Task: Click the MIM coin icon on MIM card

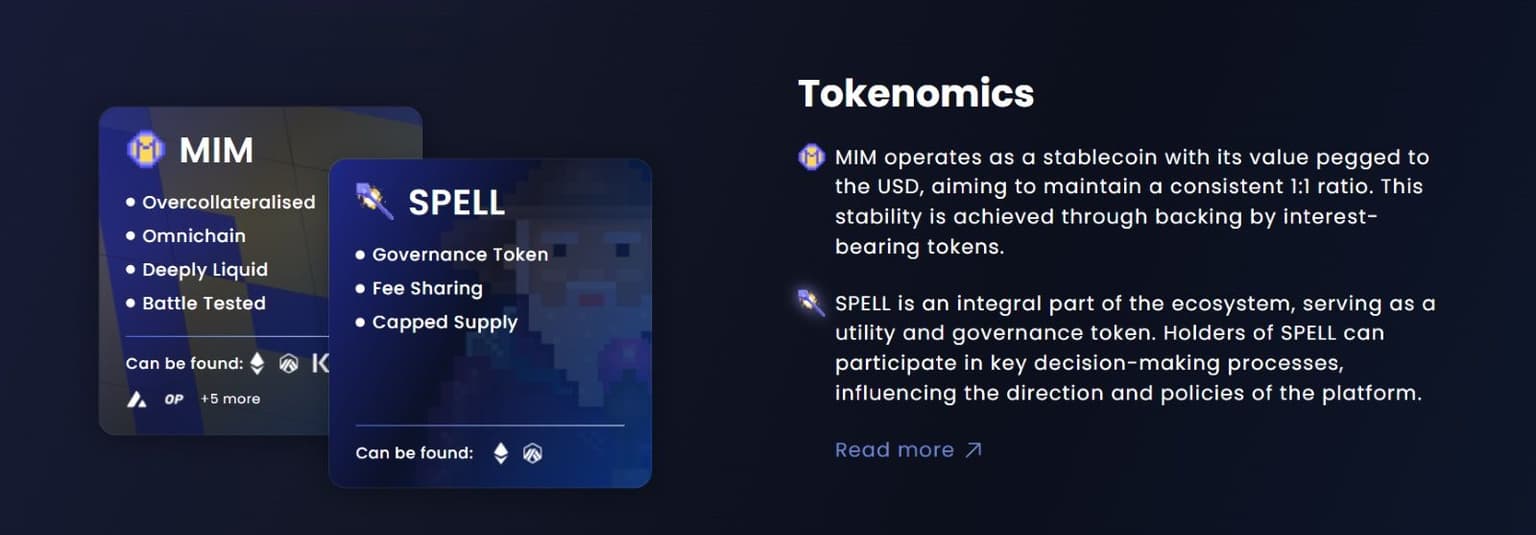Action: click(146, 149)
